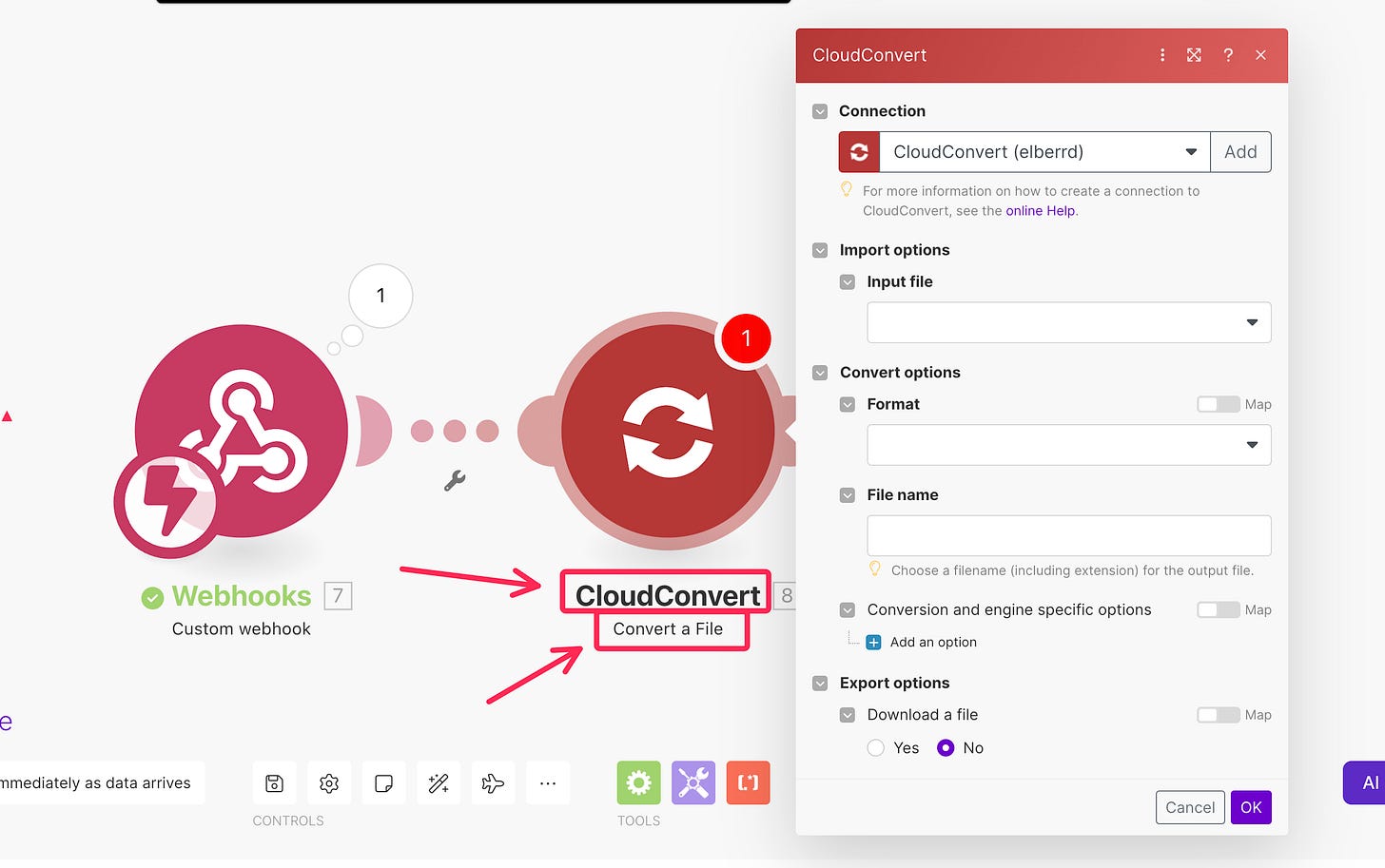Open the CloudConvert panel help question mark
Image resolution: width=1385 pixels, height=868 pixels.
coord(1228,55)
